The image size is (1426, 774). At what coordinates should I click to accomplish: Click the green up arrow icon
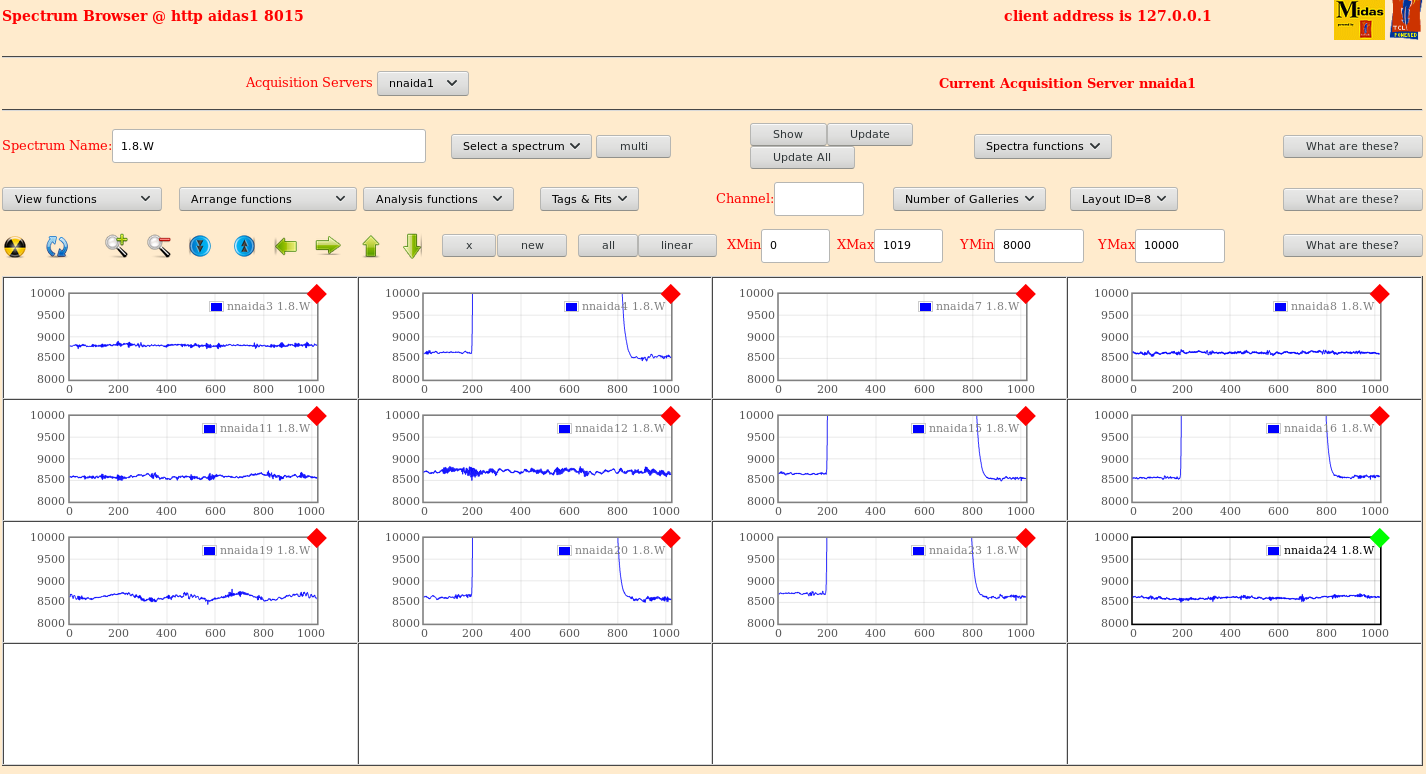point(371,246)
